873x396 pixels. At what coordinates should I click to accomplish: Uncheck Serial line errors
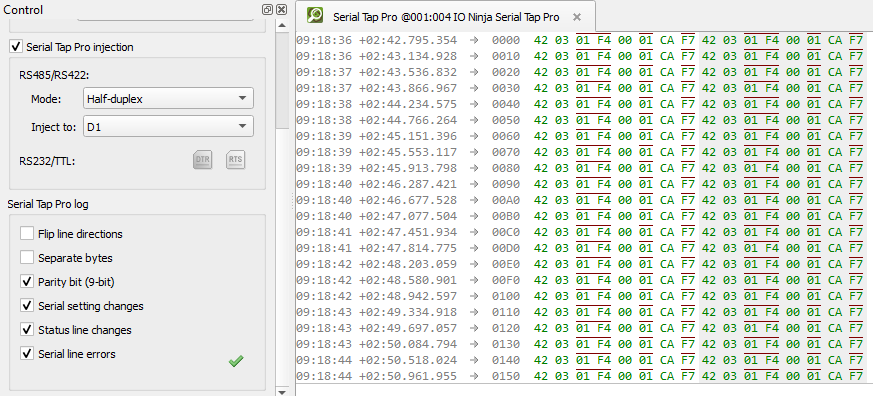pos(27,353)
